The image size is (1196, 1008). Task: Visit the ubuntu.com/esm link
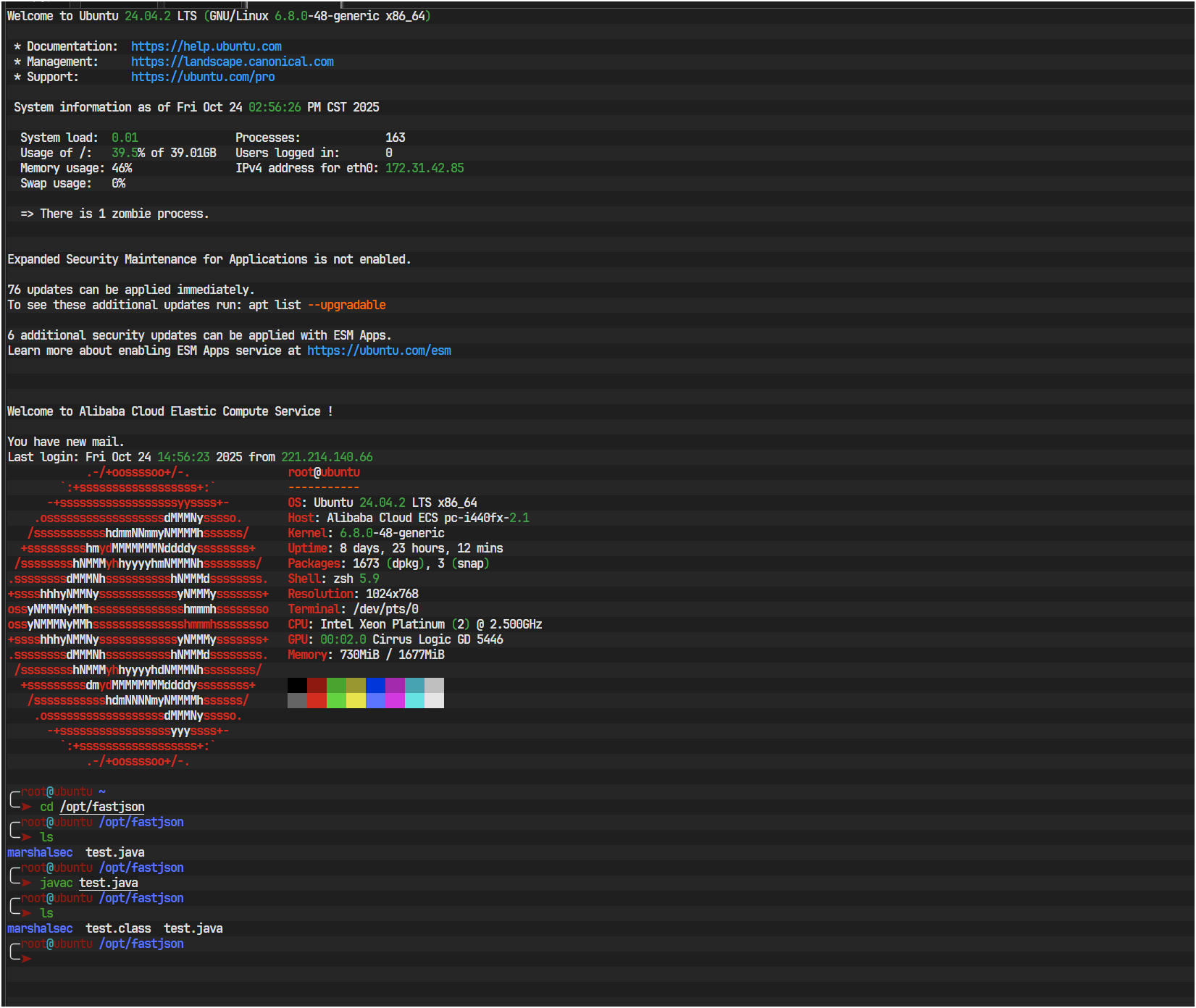tap(379, 350)
